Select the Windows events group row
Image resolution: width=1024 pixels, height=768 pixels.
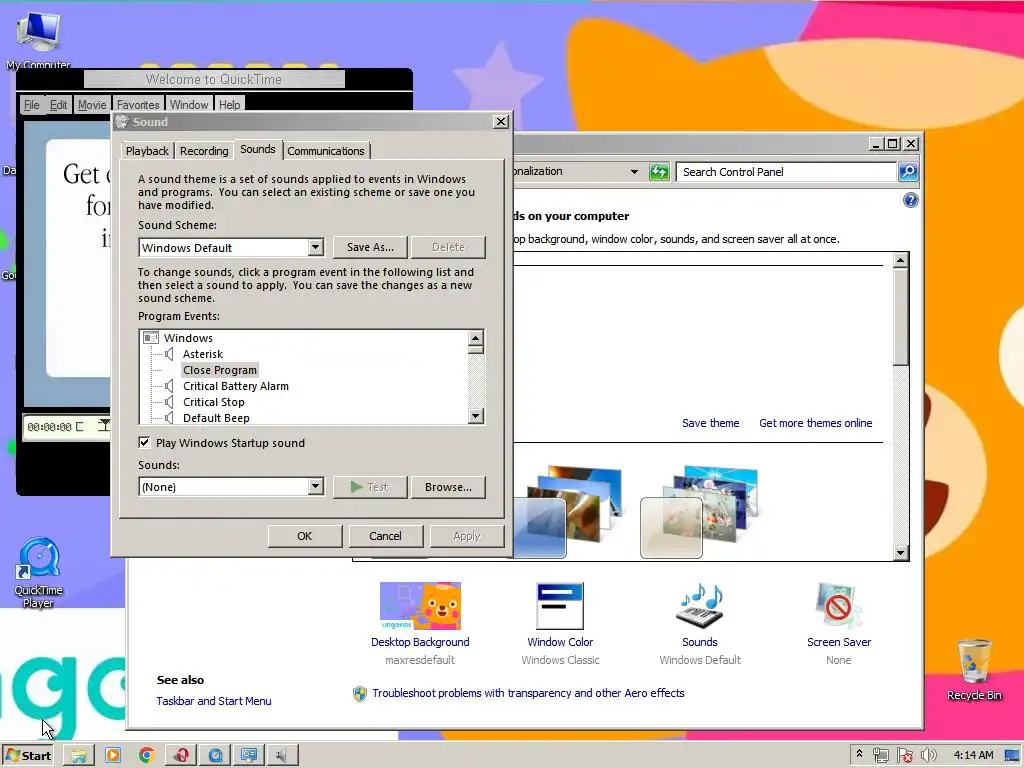pos(188,338)
